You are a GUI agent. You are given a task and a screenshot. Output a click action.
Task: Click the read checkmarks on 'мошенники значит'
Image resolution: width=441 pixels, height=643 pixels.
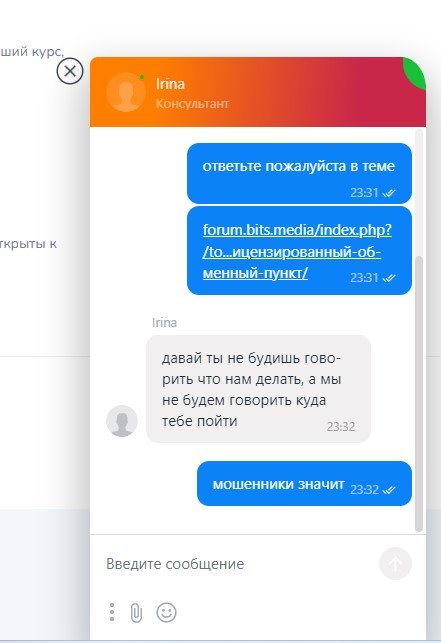tap(388, 490)
